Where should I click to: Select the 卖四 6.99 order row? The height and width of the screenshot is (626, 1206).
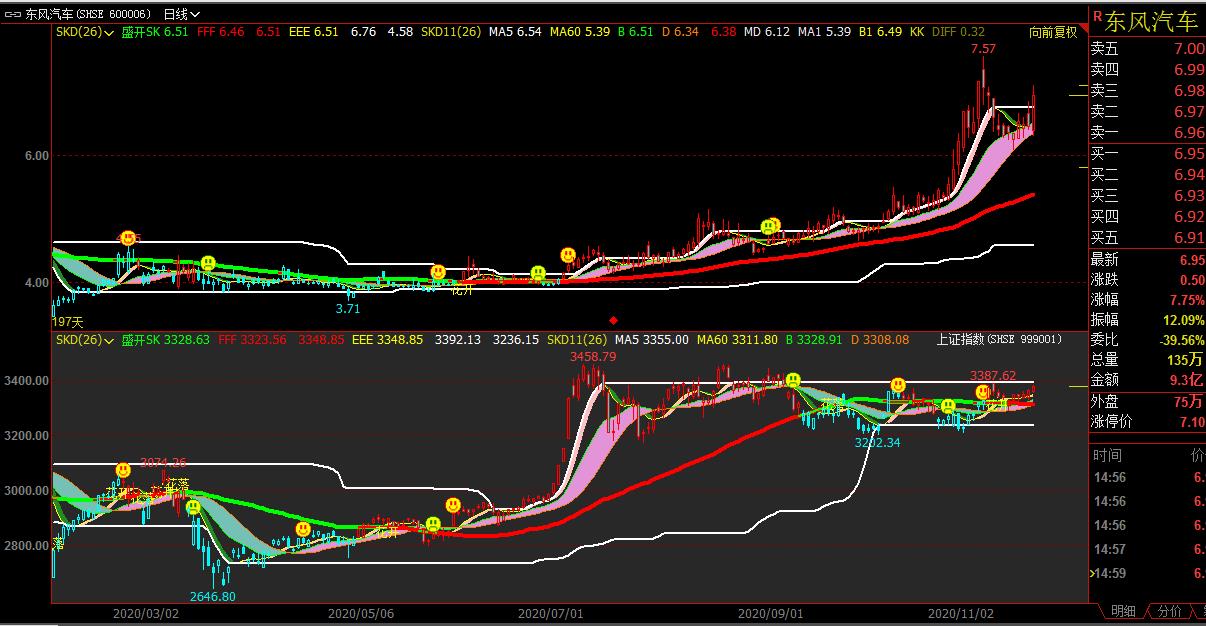pyautogui.click(x=1147, y=69)
